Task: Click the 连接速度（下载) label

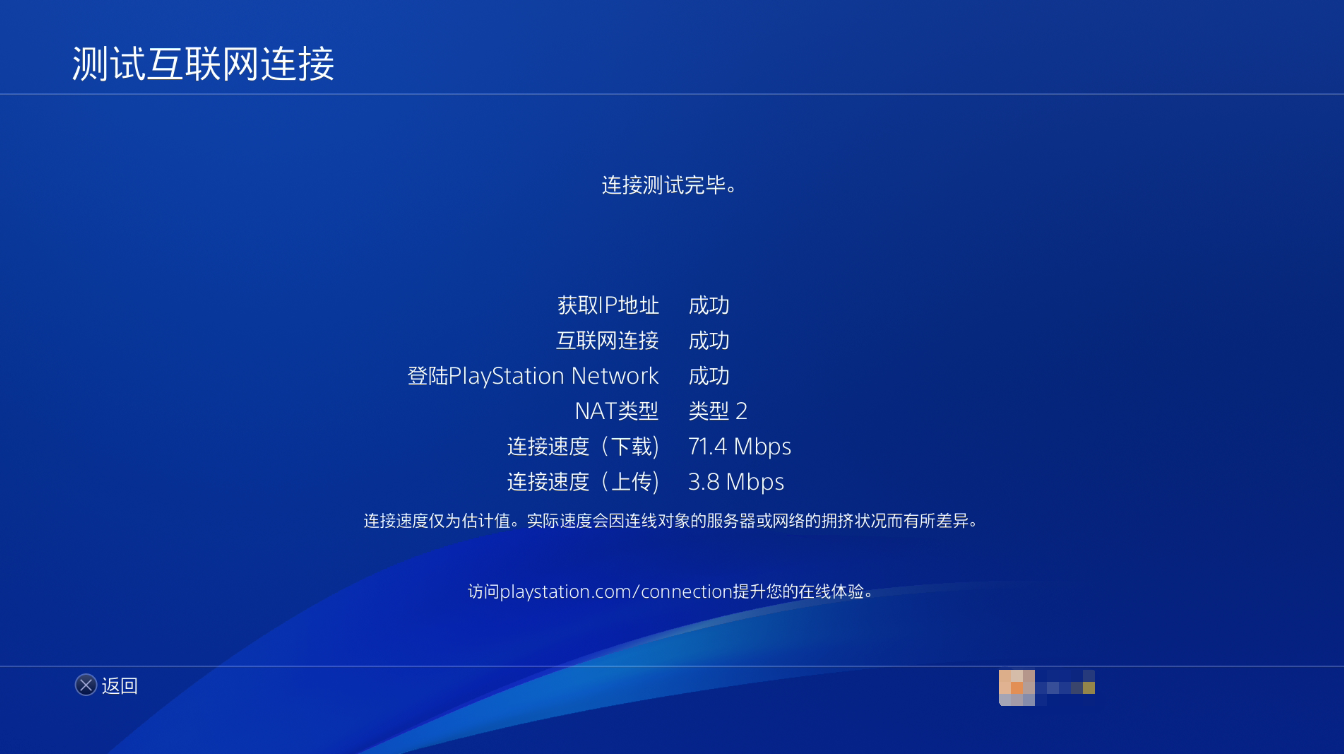Action: [x=583, y=446]
